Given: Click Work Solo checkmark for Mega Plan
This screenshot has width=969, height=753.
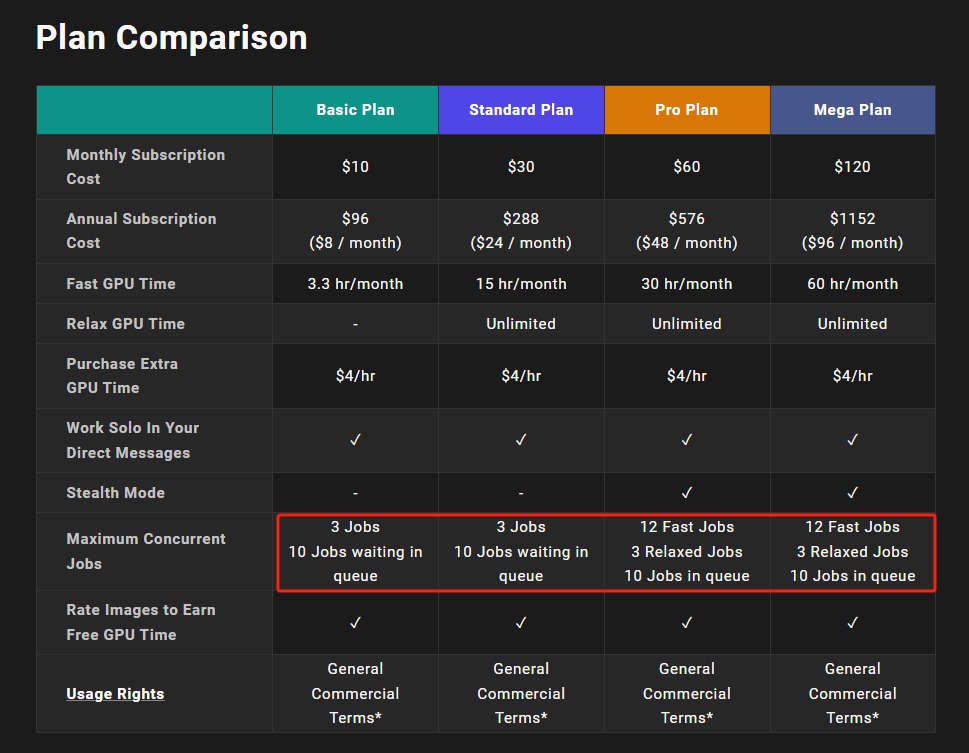Looking at the screenshot, I should [852, 440].
